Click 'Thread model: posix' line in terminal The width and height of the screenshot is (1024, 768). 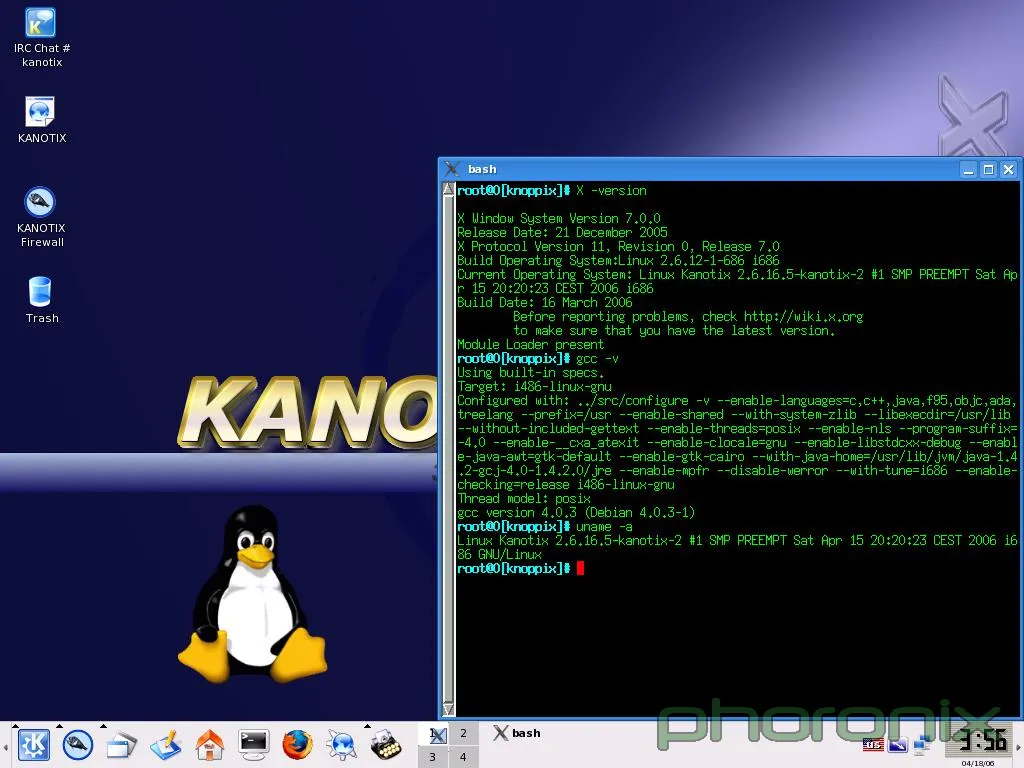click(524, 499)
